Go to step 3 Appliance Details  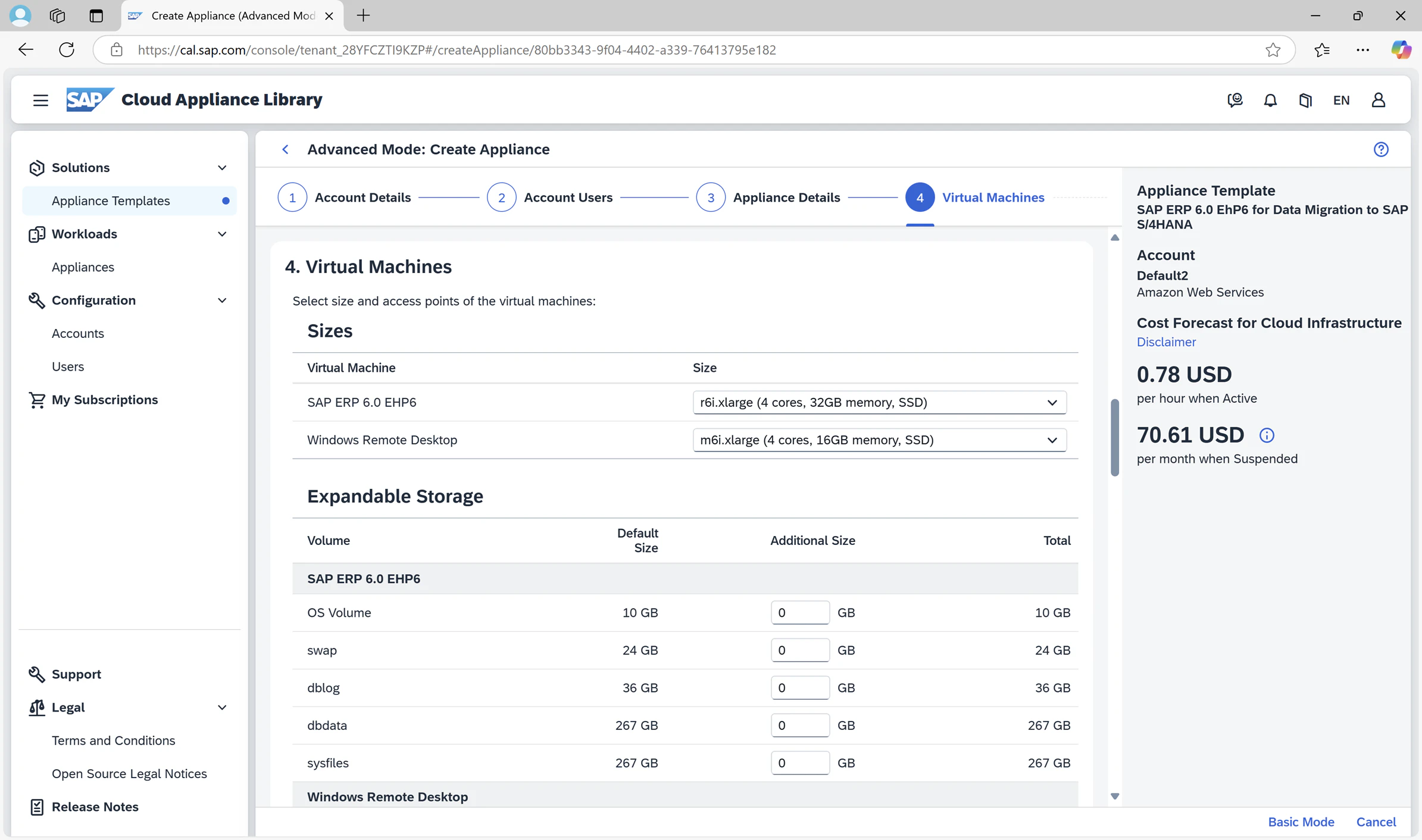[x=768, y=198]
